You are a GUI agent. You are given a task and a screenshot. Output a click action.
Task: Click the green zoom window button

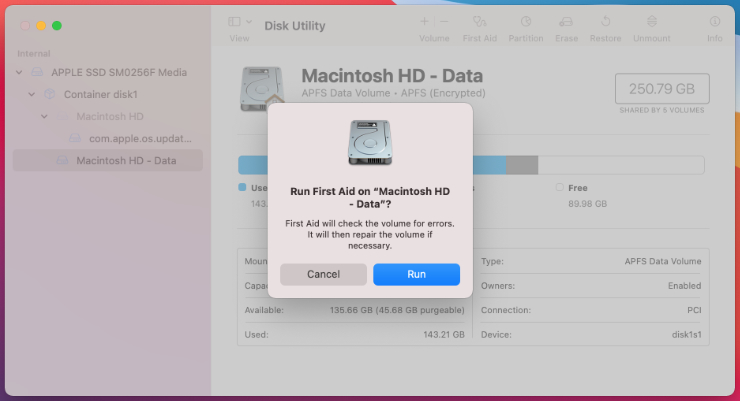57,25
